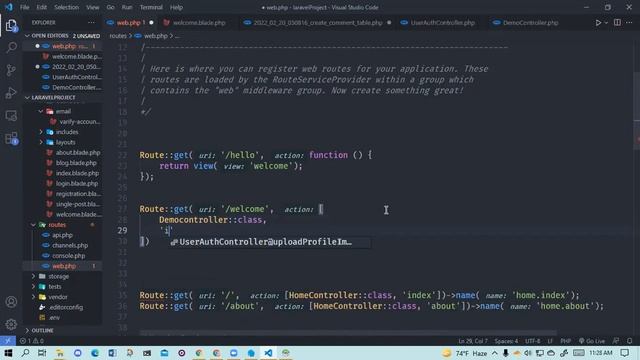Open Windows taskbar search
This screenshot has height=360, width=640.
point(25,353)
